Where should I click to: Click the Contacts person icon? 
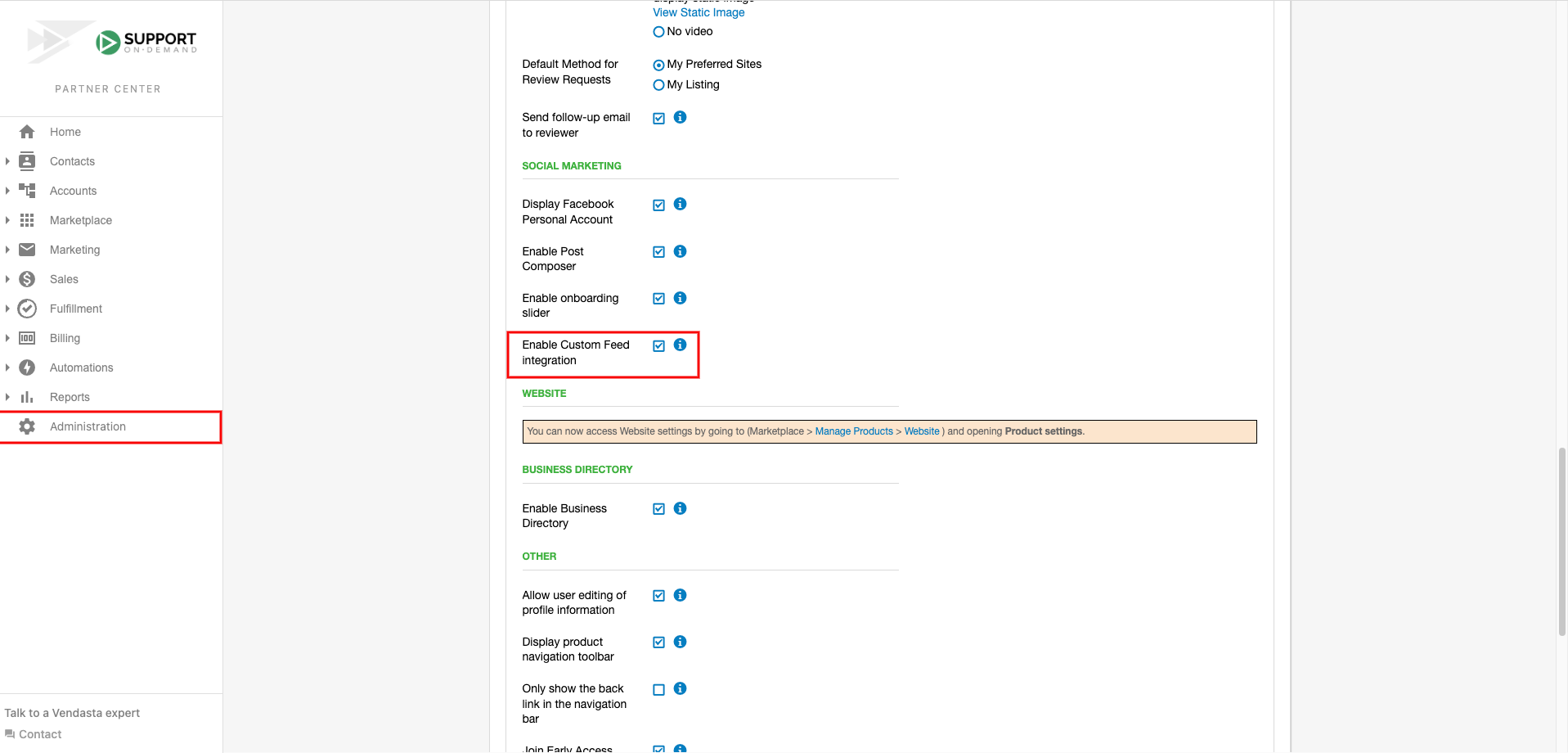coord(27,161)
